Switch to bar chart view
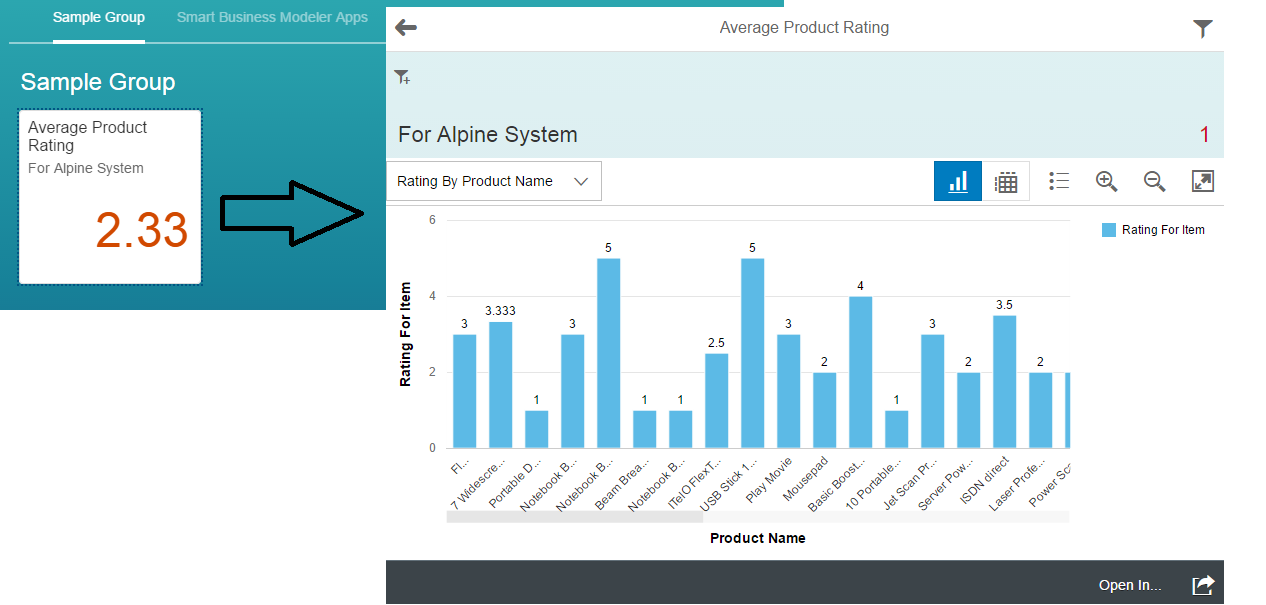 [x=957, y=181]
